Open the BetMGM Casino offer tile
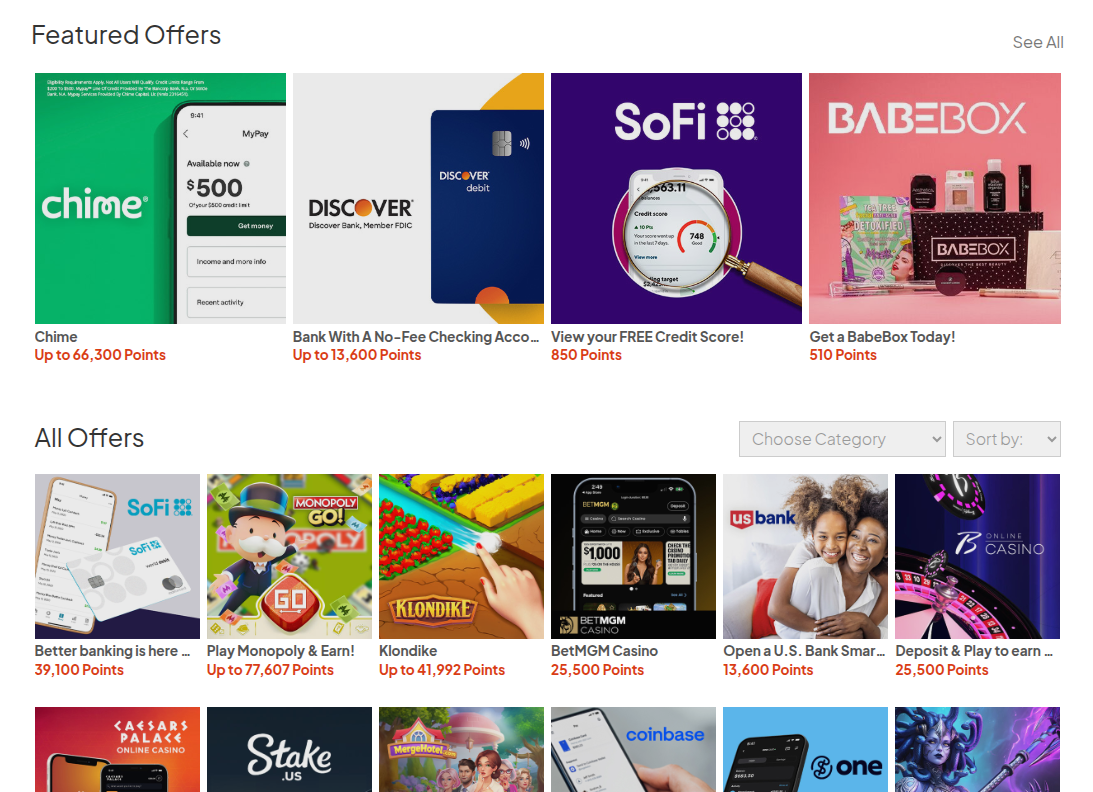 tap(634, 556)
